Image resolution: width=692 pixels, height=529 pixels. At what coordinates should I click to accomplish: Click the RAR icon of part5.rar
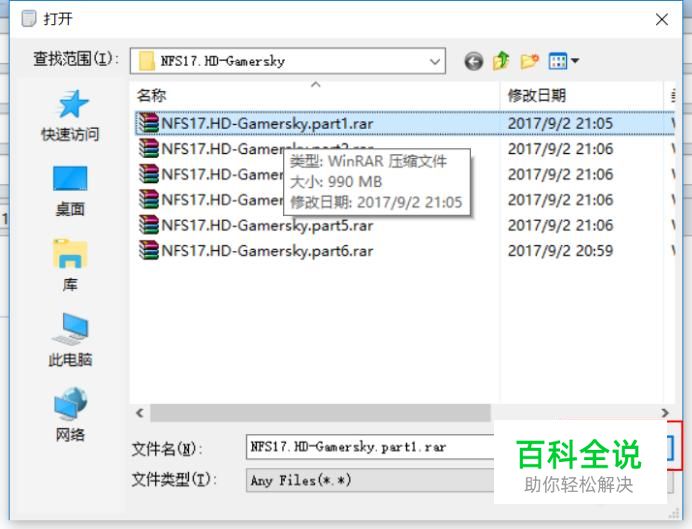tap(149, 225)
